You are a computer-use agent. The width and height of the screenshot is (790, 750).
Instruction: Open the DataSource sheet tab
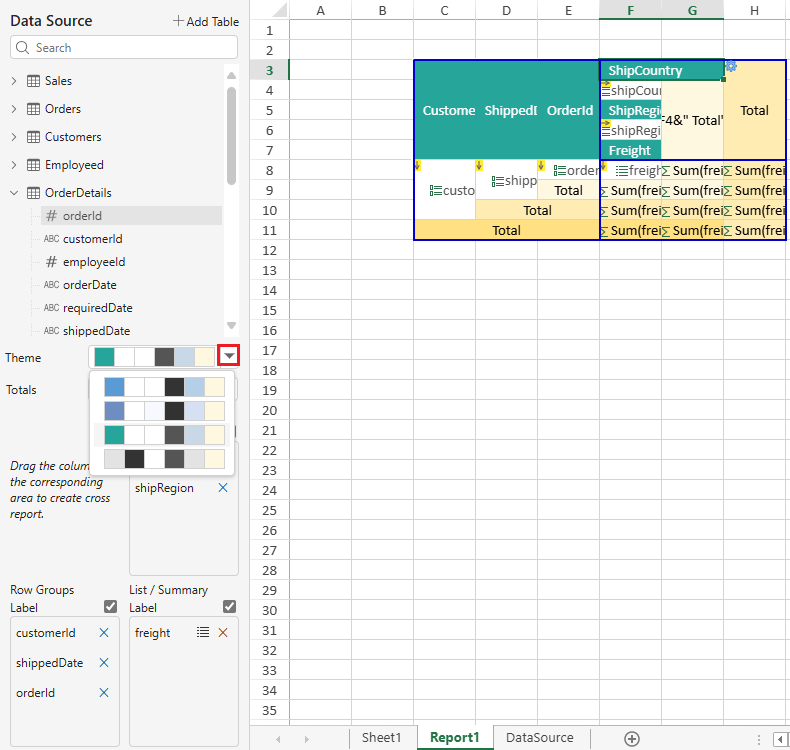pos(539,738)
